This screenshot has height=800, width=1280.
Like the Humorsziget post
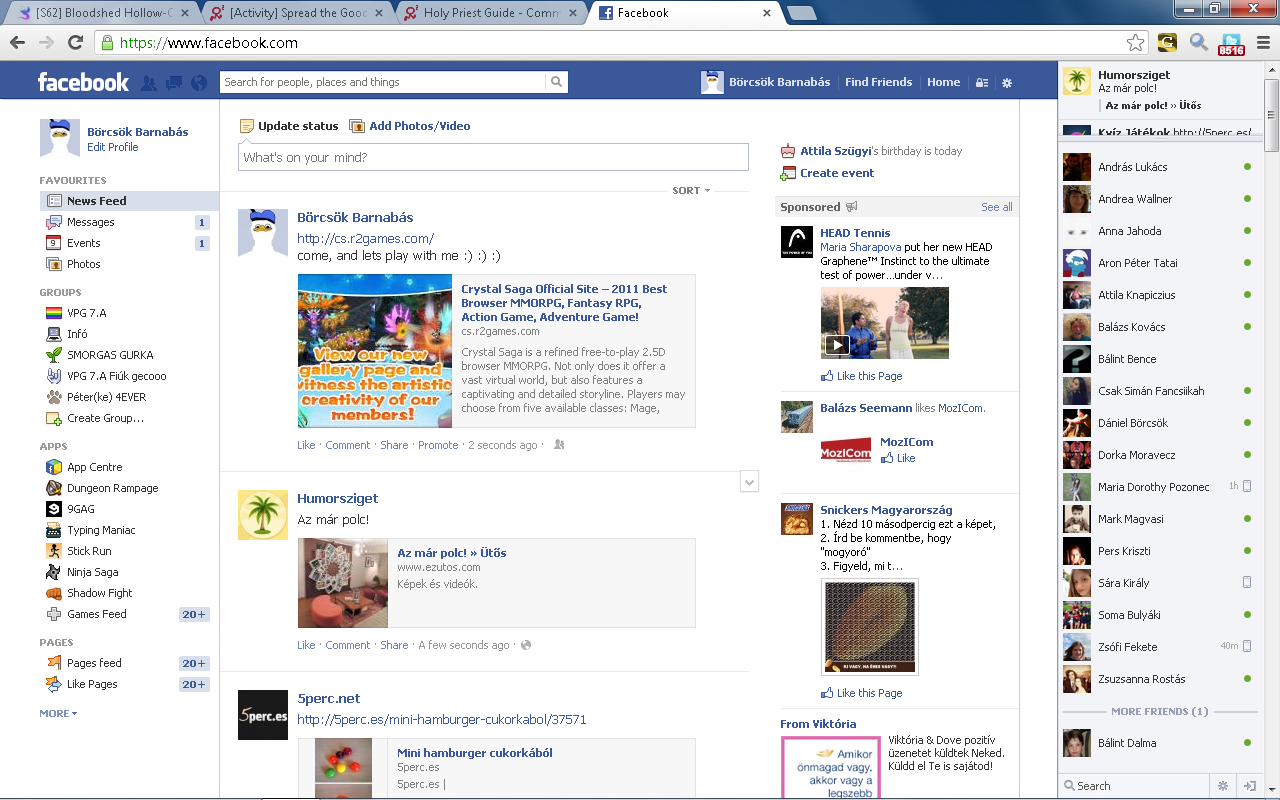coord(306,645)
